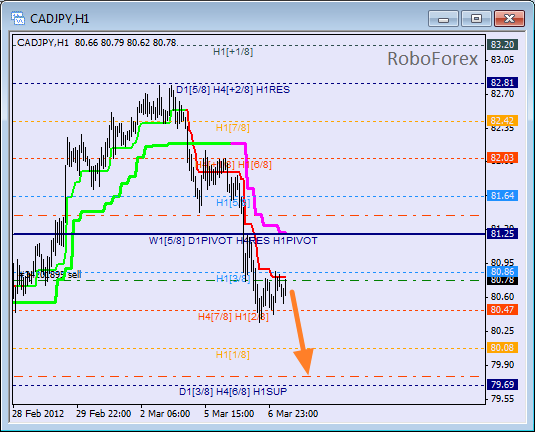Maximize the CADJPY,H1 chart window
The image size is (535, 432).
click(476, 19)
